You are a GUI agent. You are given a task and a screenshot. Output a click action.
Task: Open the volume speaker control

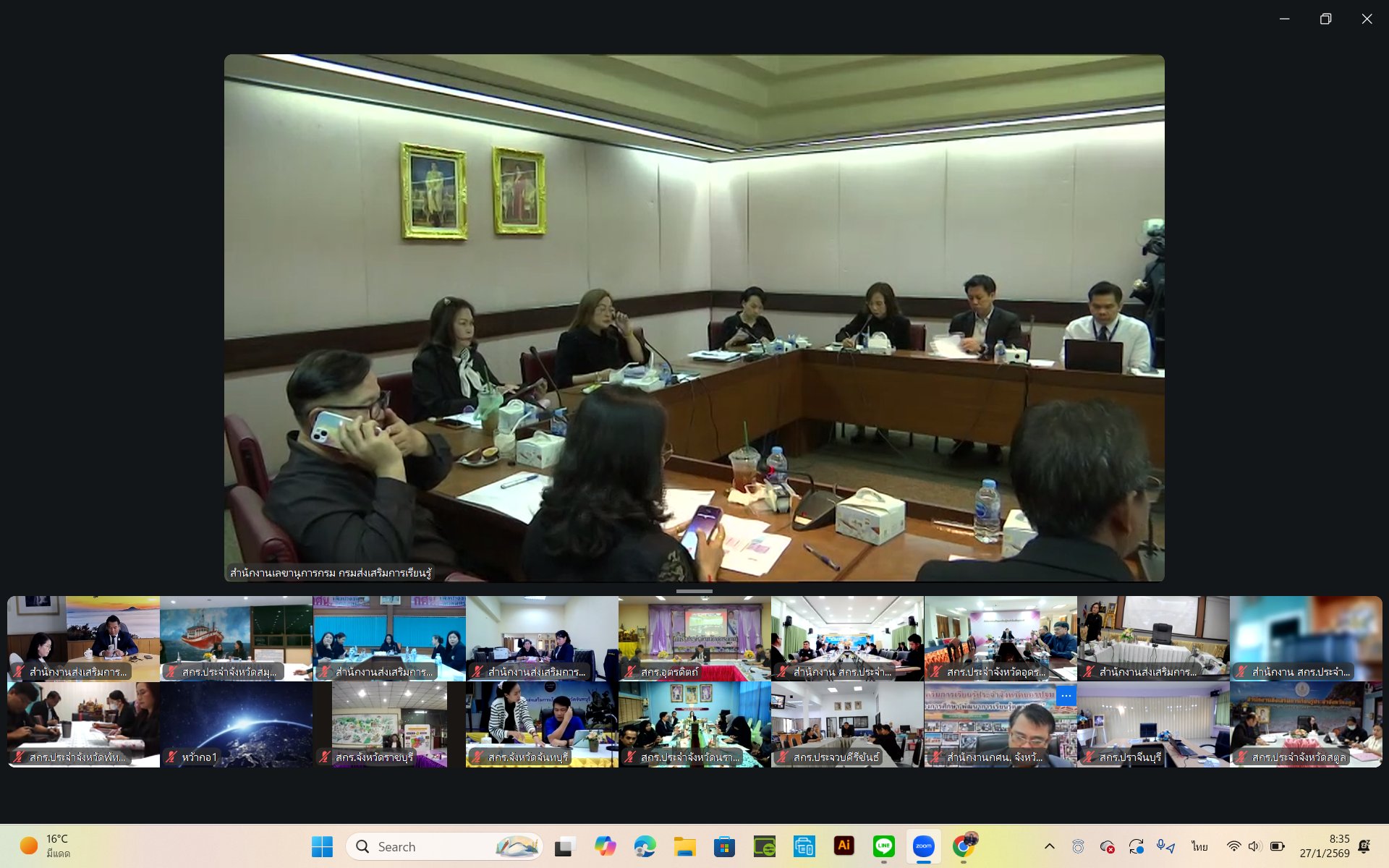(x=1254, y=846)
